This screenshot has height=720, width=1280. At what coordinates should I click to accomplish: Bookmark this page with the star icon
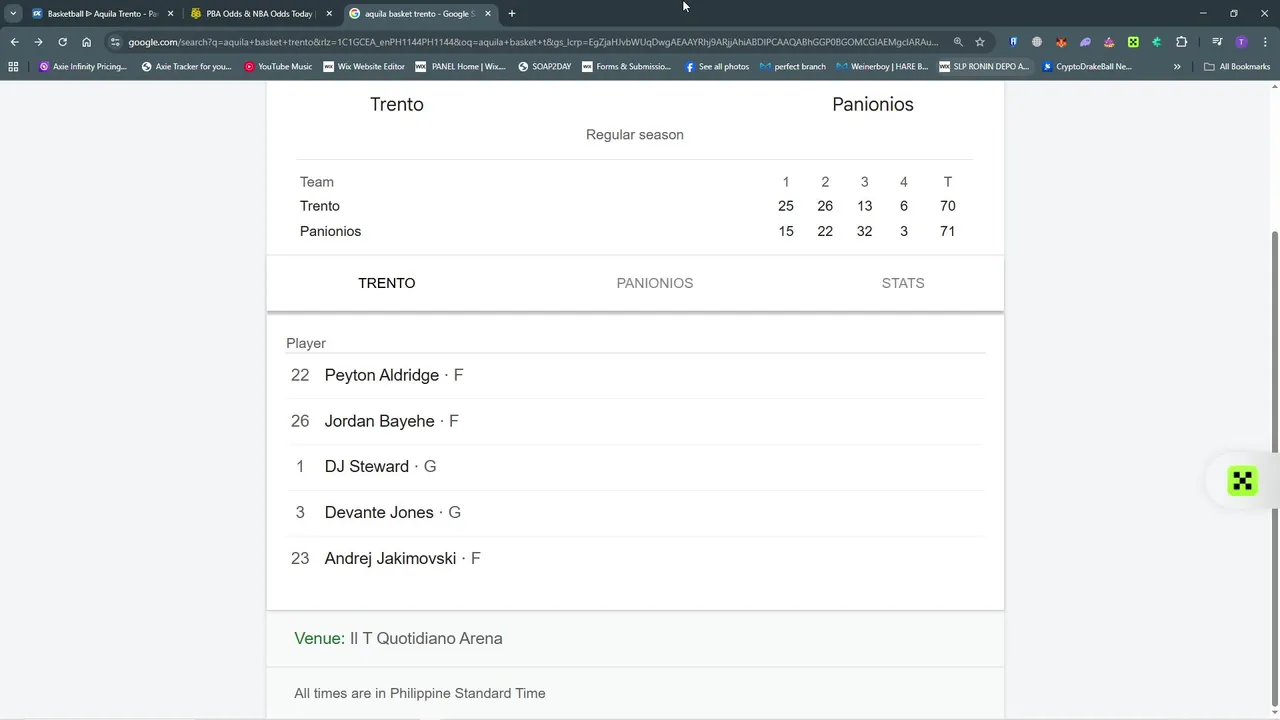click(x=980, y=42)
